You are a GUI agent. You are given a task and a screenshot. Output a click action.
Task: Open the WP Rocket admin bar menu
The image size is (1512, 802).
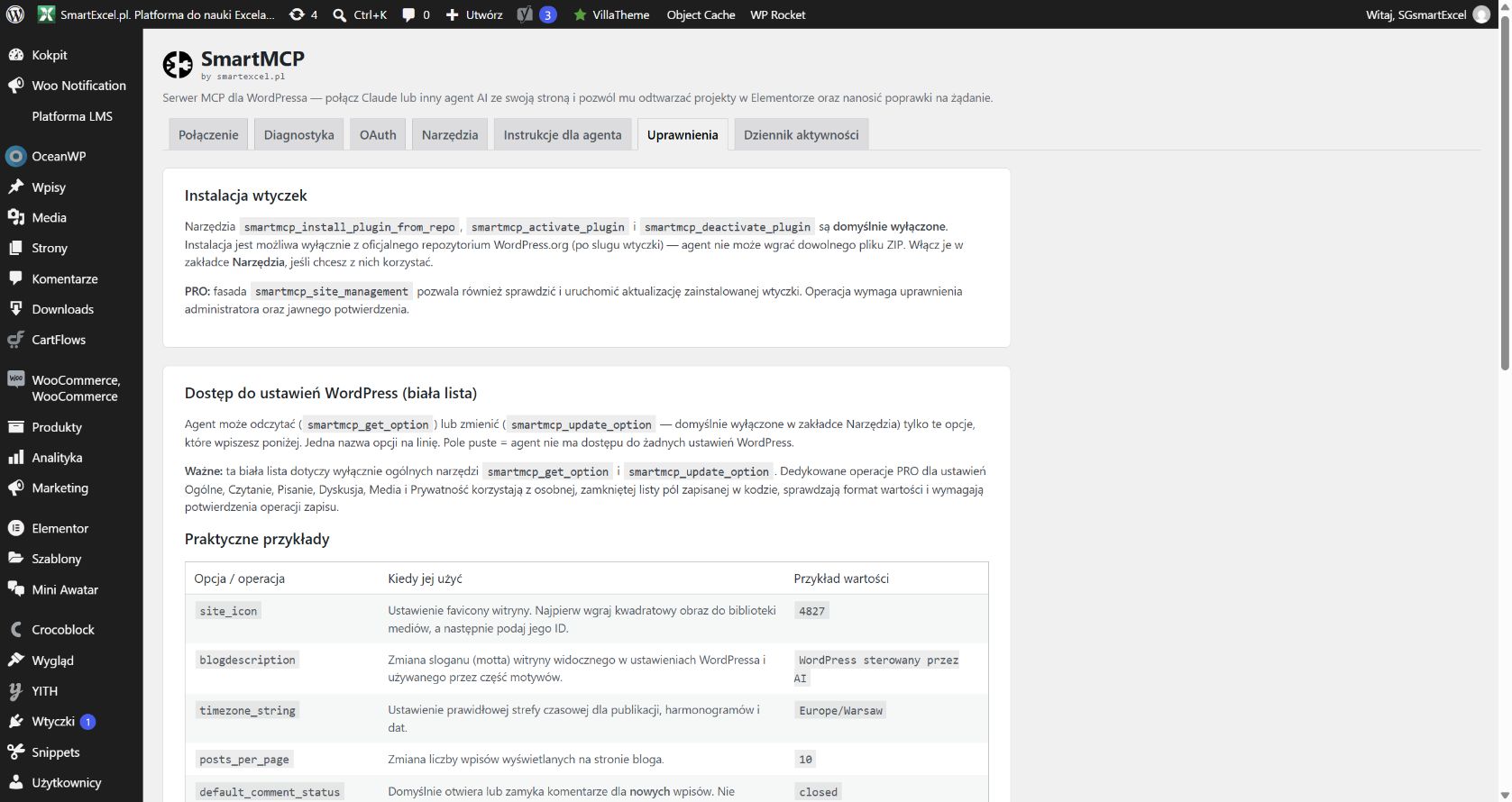tap(778, 14)
